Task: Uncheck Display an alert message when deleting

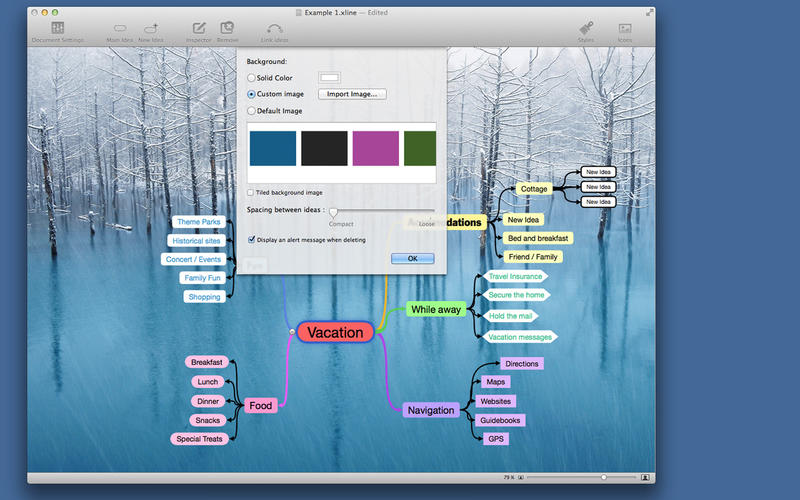Action: coord(251,240)
